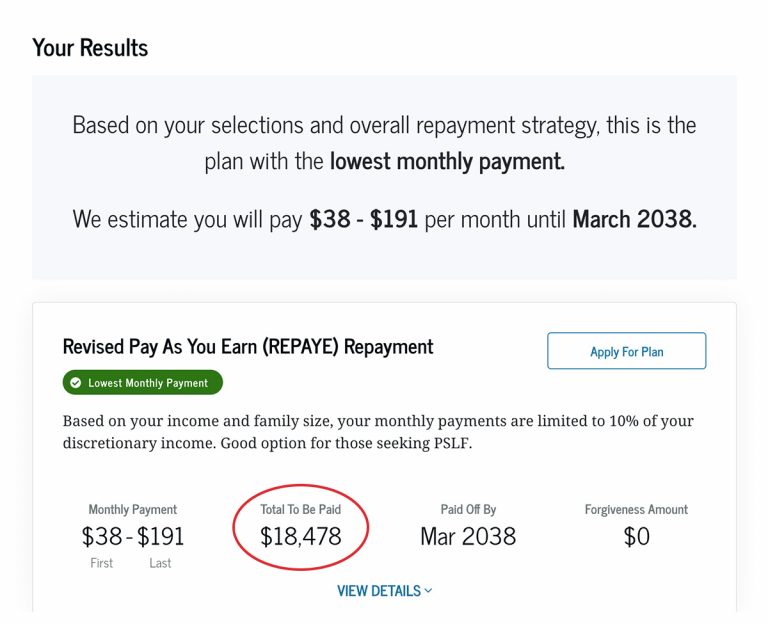The height and width of the screenshot is (624, 768).
Task: Click the $0 forgiveness value
Action: pyautogui.click(x=636, y=537)
